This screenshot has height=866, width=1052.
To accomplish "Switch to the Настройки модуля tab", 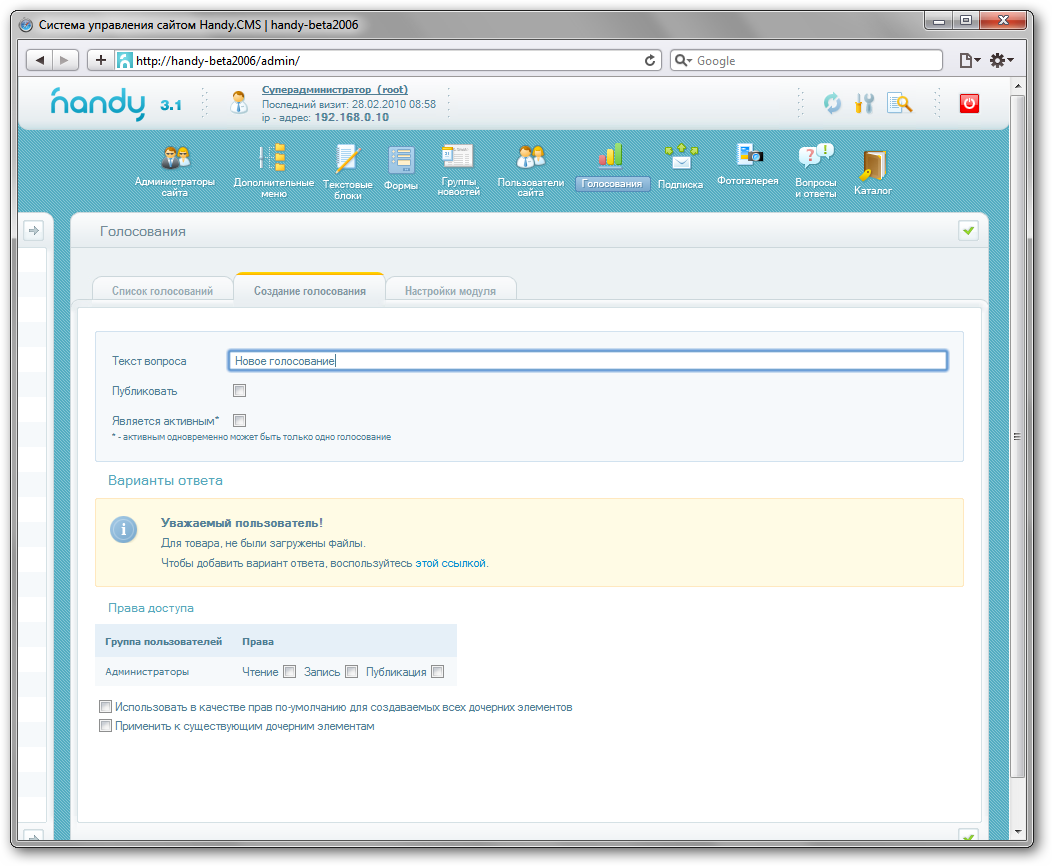I will [450, 291].
